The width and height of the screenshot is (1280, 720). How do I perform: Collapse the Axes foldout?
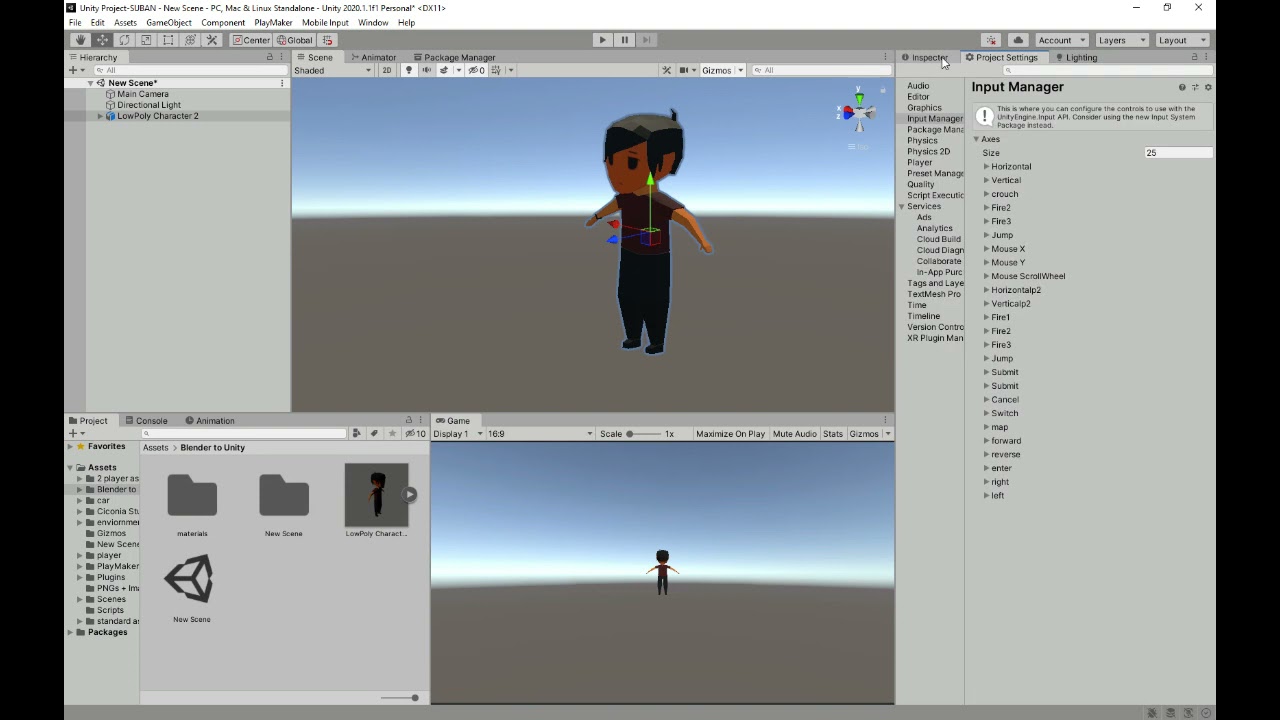click(976, 139)
